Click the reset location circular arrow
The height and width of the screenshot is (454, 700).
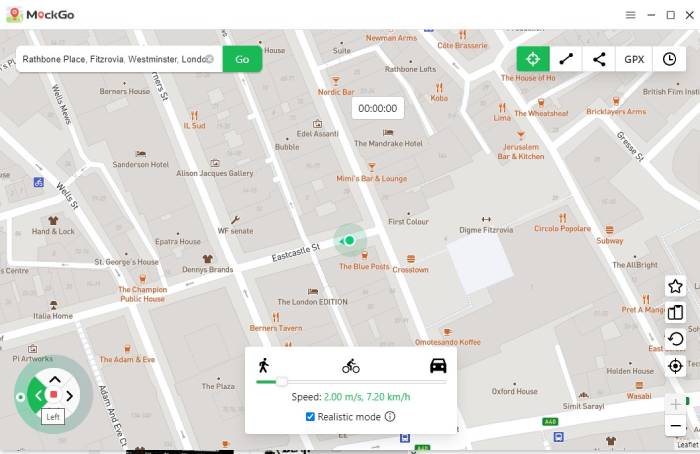point(675,339)
